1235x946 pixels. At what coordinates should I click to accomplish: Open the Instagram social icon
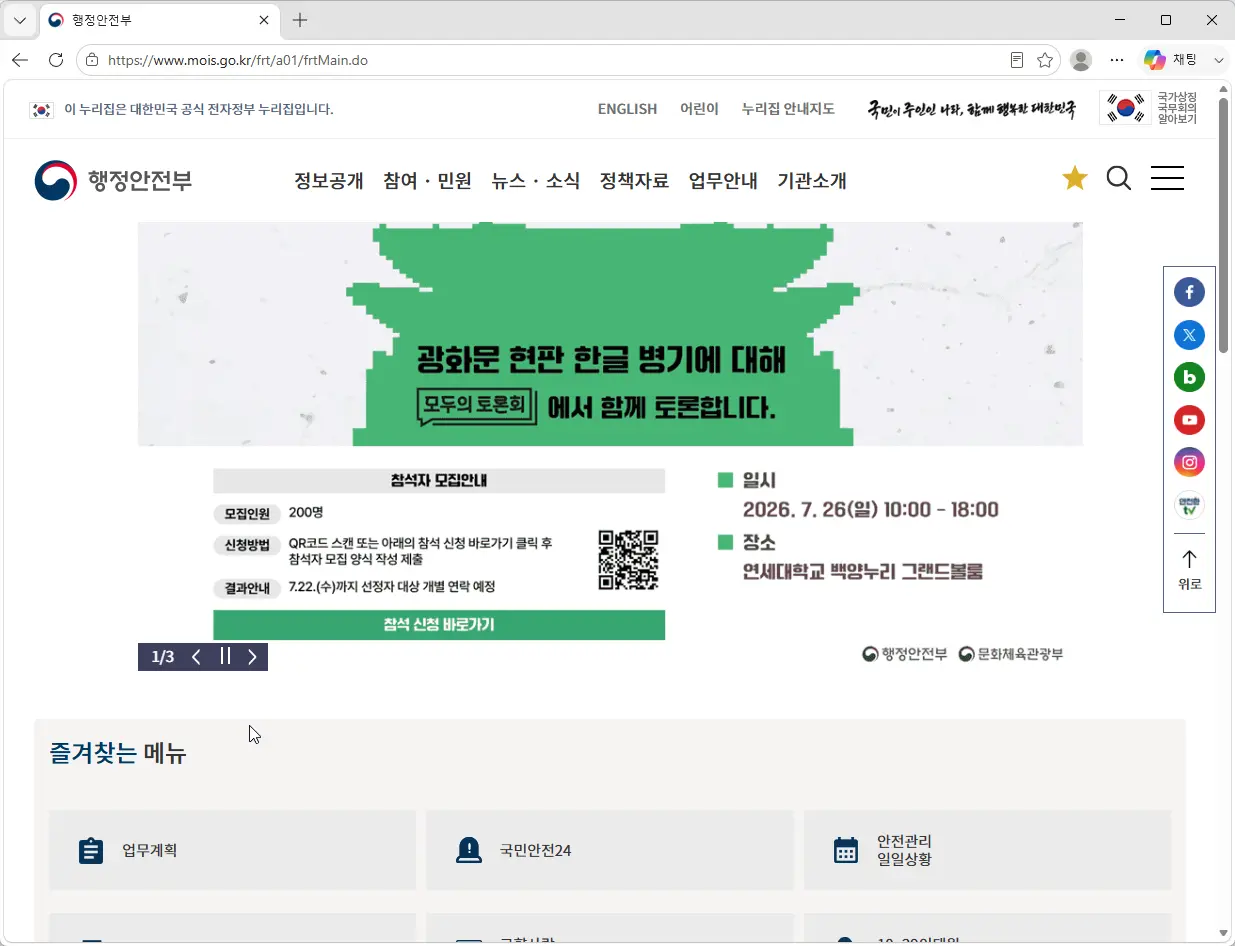tap(1189, 462)
